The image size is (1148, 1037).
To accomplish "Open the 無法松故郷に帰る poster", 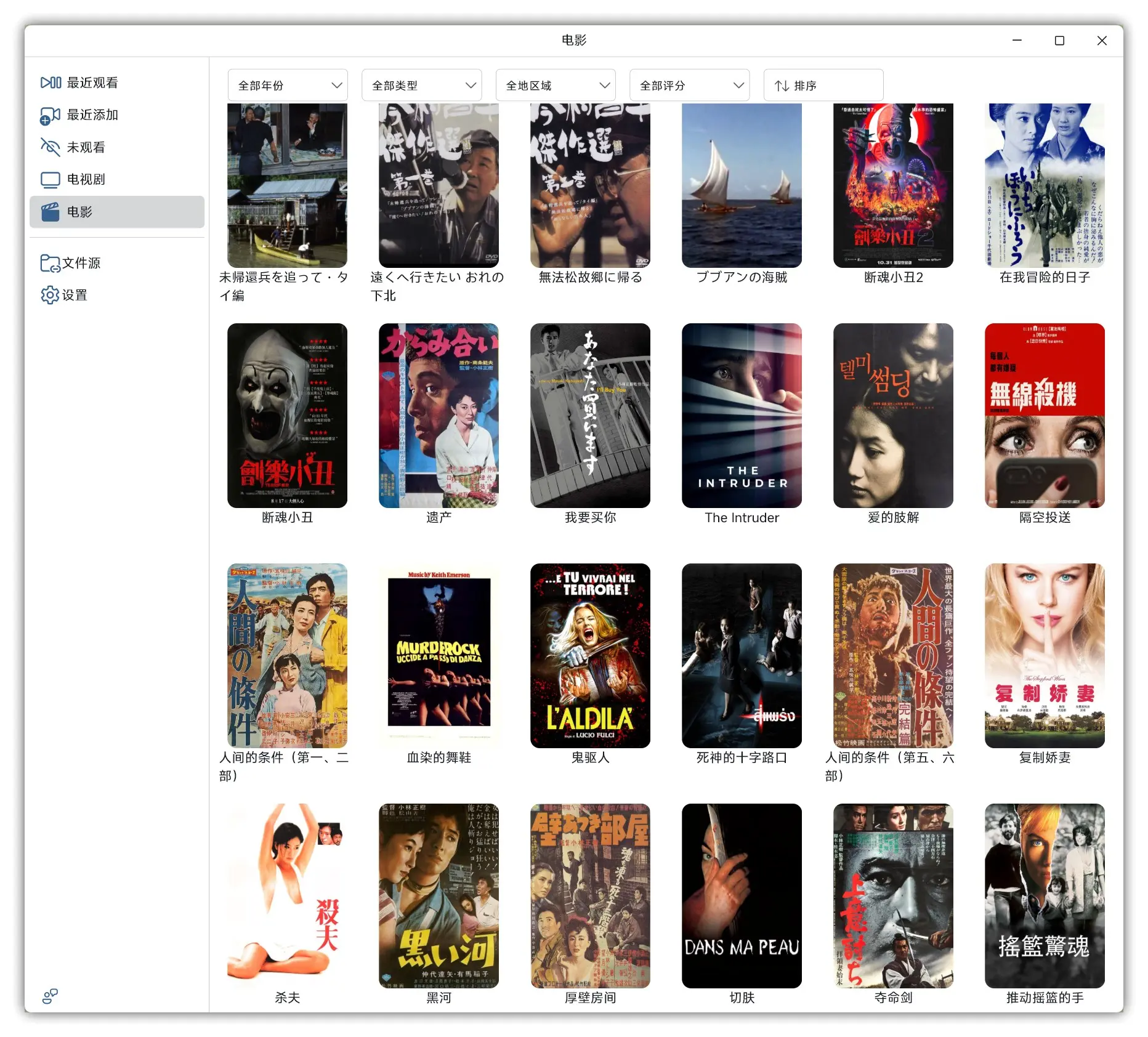I will point(590,185).
